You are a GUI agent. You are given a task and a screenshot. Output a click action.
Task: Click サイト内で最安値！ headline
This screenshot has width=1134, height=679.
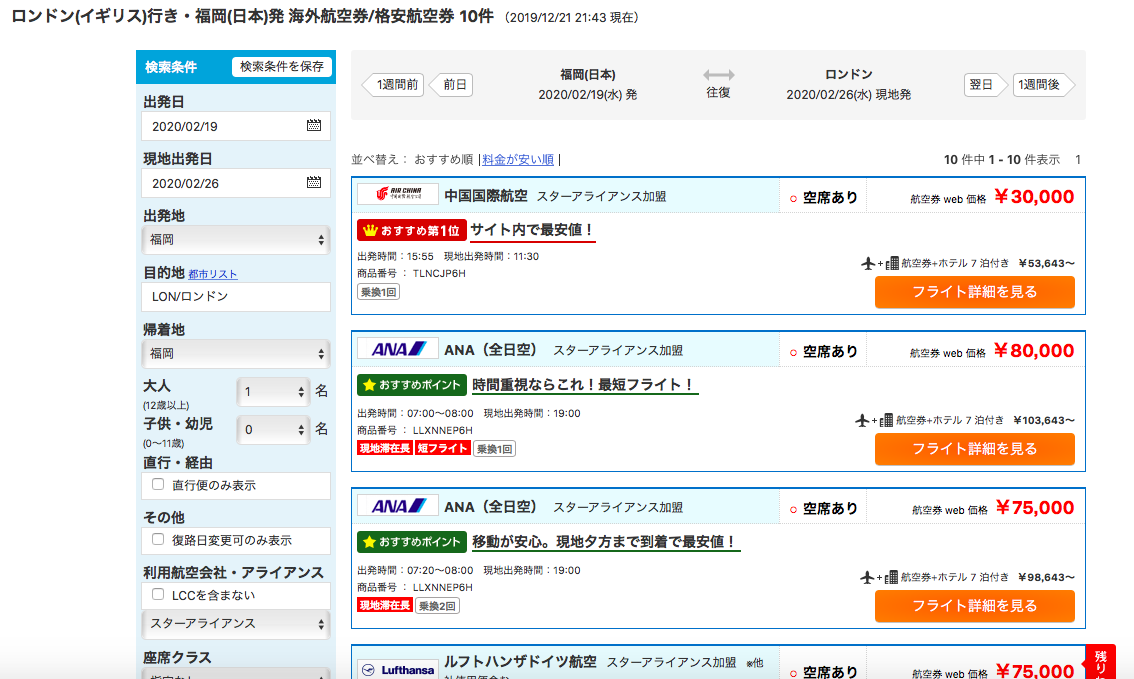click(x=533, y=230)
